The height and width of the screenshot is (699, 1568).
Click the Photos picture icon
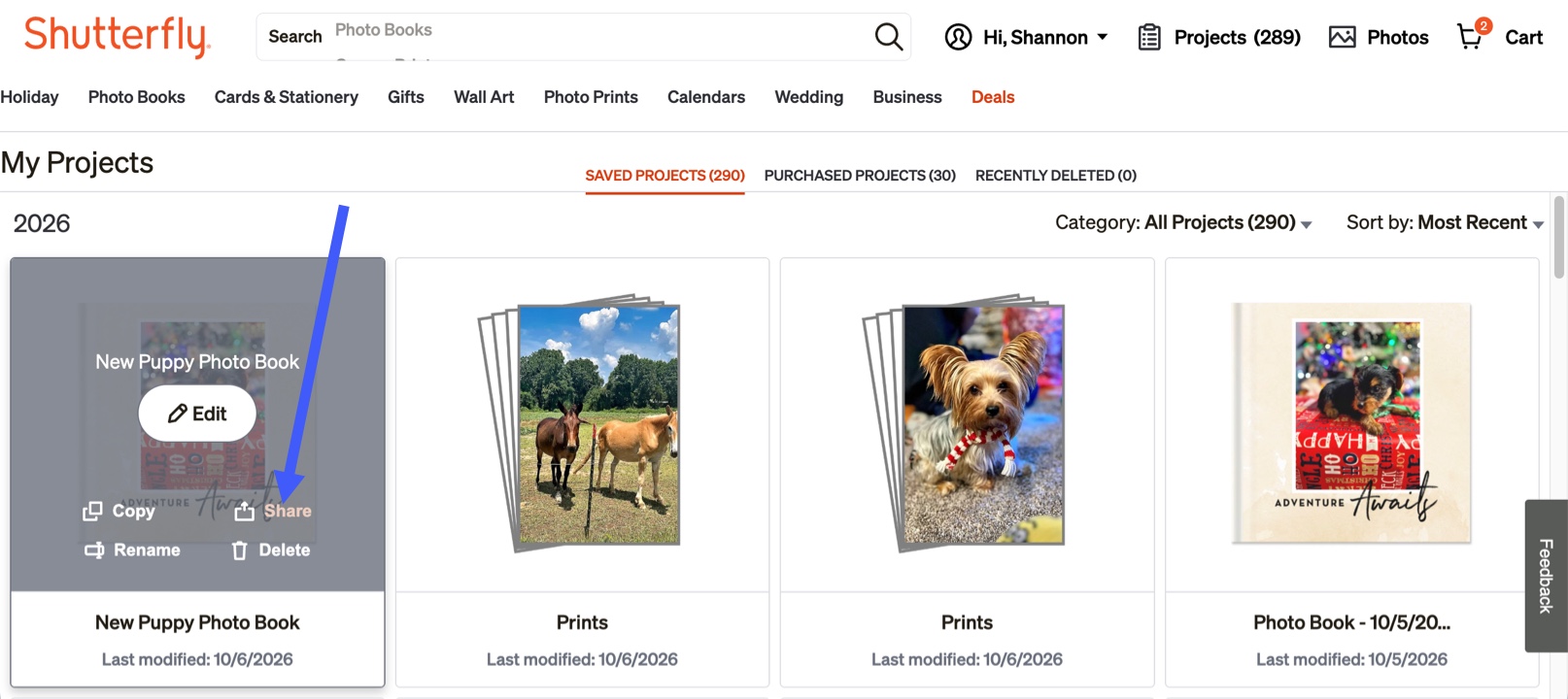tap(1342, 37)
